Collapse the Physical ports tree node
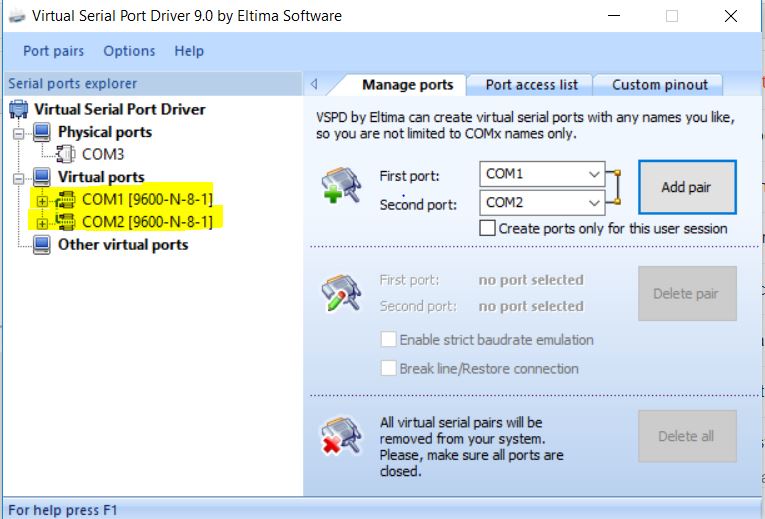The image size is (765, 519). pyautogui.click(x=19, y=134)
